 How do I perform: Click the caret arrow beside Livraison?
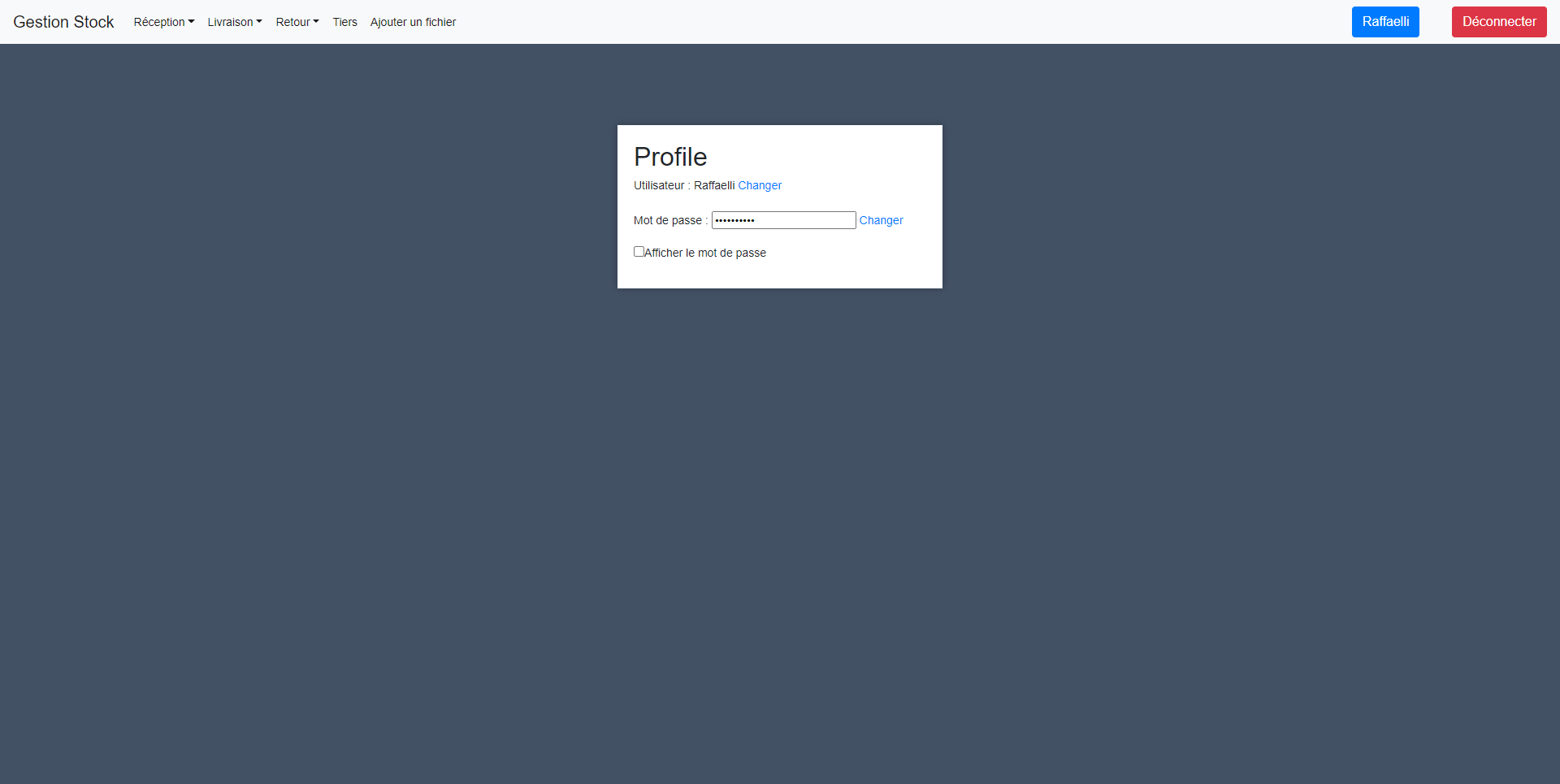coord(259,22)
